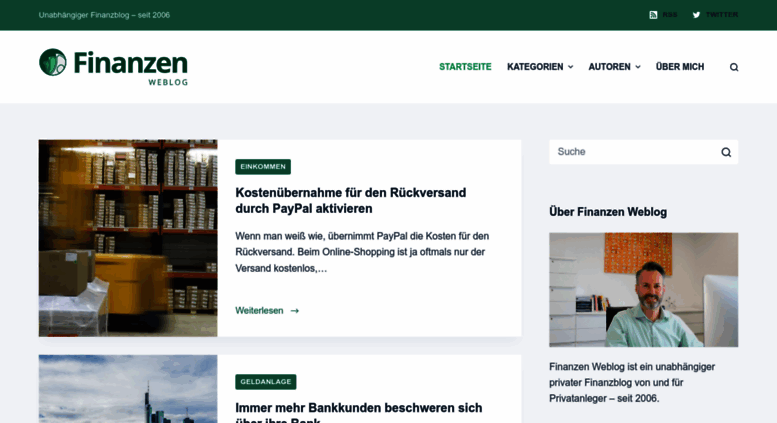This screenshot has width=777, height=423.
Task: Go to Startseite menu item
Action: (465, 67)
